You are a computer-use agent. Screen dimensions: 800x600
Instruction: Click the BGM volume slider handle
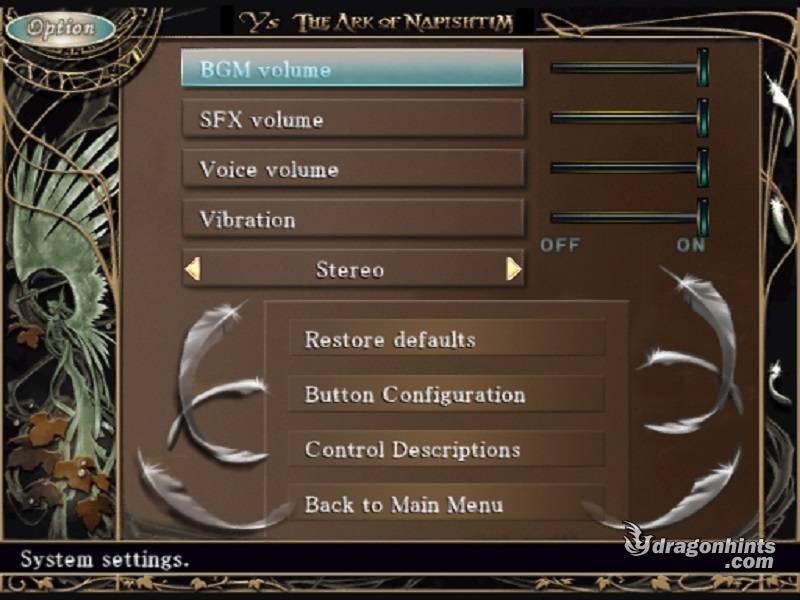point(703,67)
